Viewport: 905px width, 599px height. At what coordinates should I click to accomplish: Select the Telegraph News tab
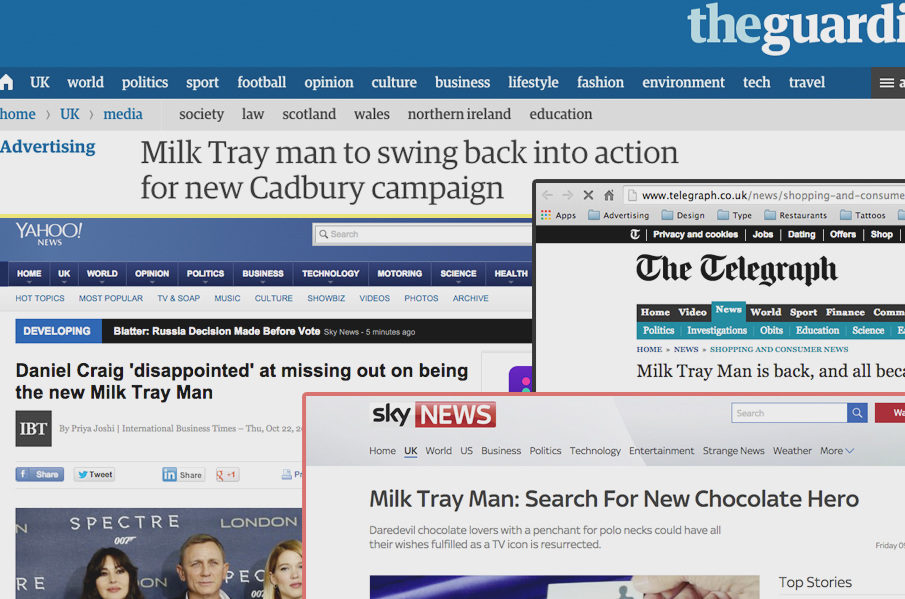pyautogui.click(x=728, y=310)
